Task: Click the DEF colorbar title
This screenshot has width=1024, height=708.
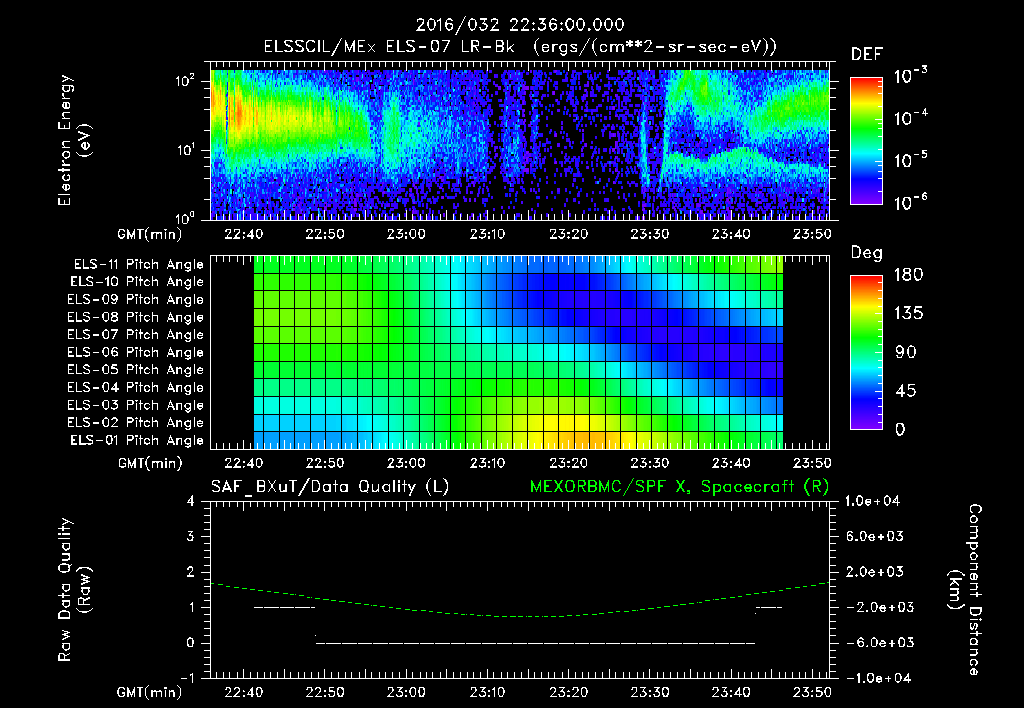Action: point(867,55)
